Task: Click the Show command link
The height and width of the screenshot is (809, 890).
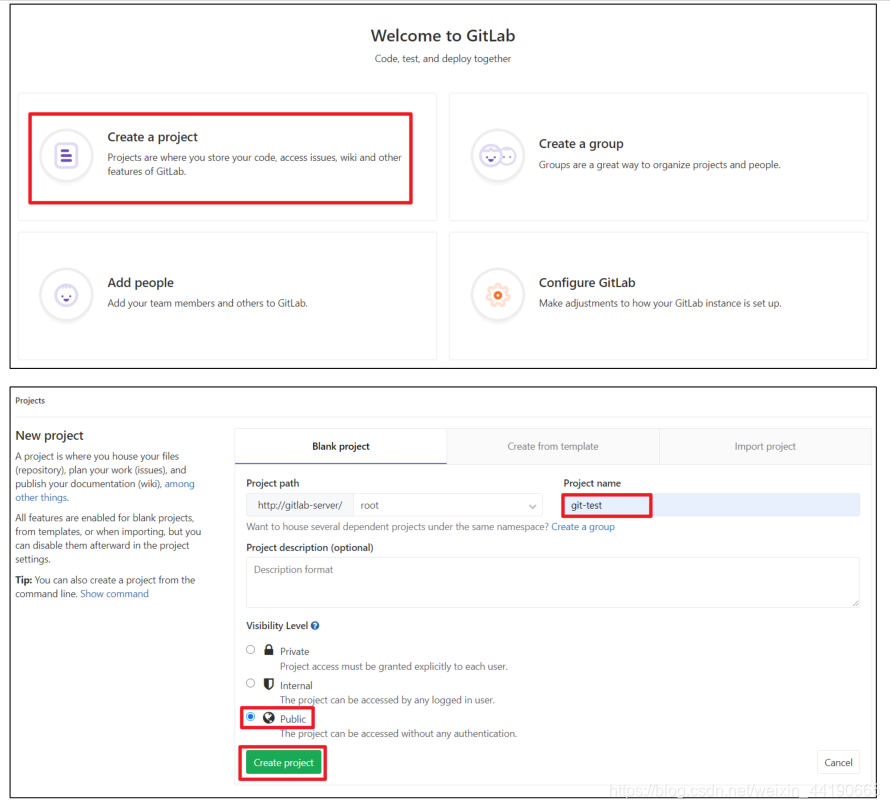Action: (114, 594)
